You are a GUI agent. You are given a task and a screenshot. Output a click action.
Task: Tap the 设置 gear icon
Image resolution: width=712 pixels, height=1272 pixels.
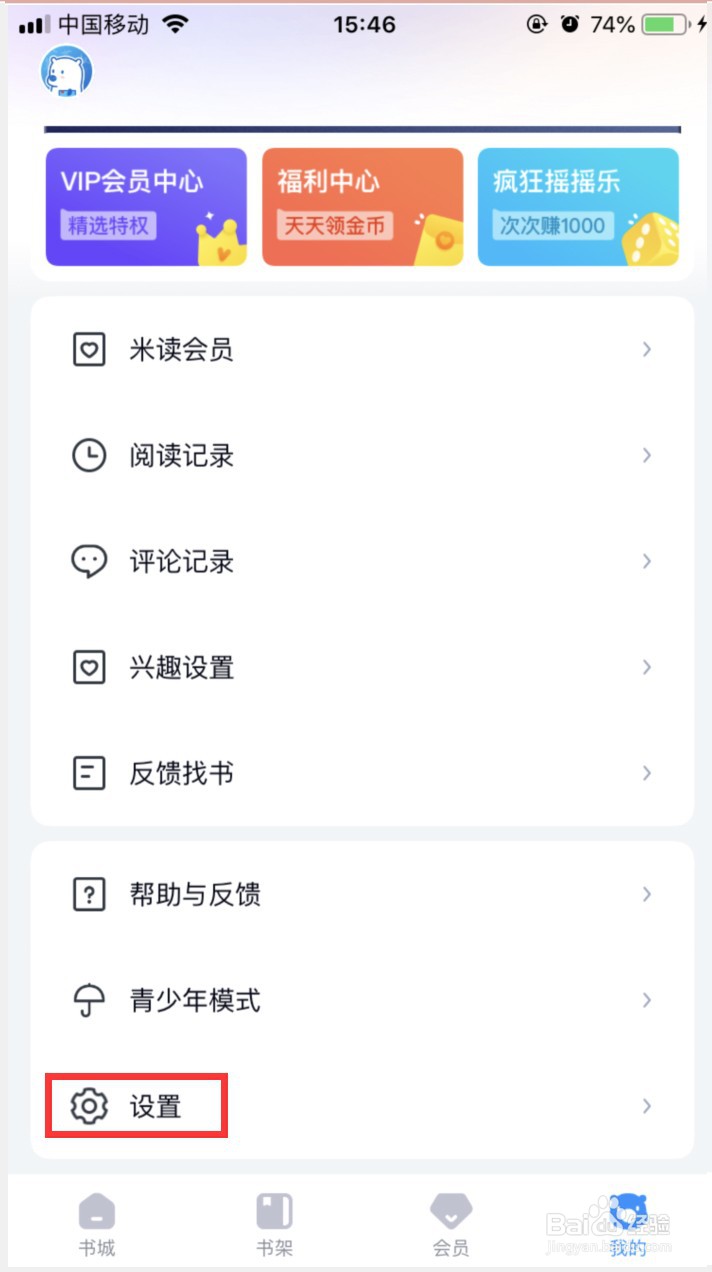point(89,1106)
